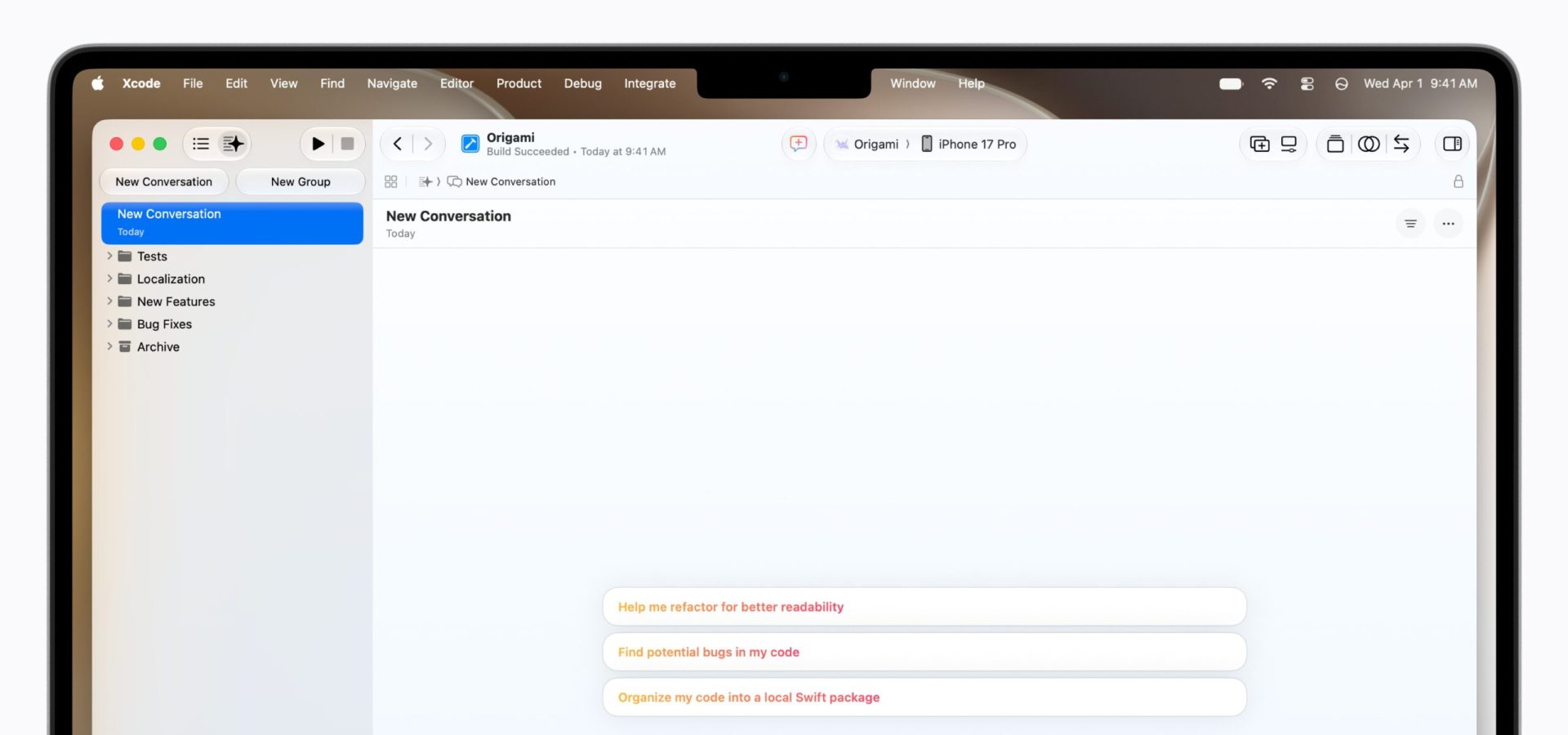The height and width of the screenshot is (735, 1568).
Task: Open the Editor menu
Action: (457, 83)
